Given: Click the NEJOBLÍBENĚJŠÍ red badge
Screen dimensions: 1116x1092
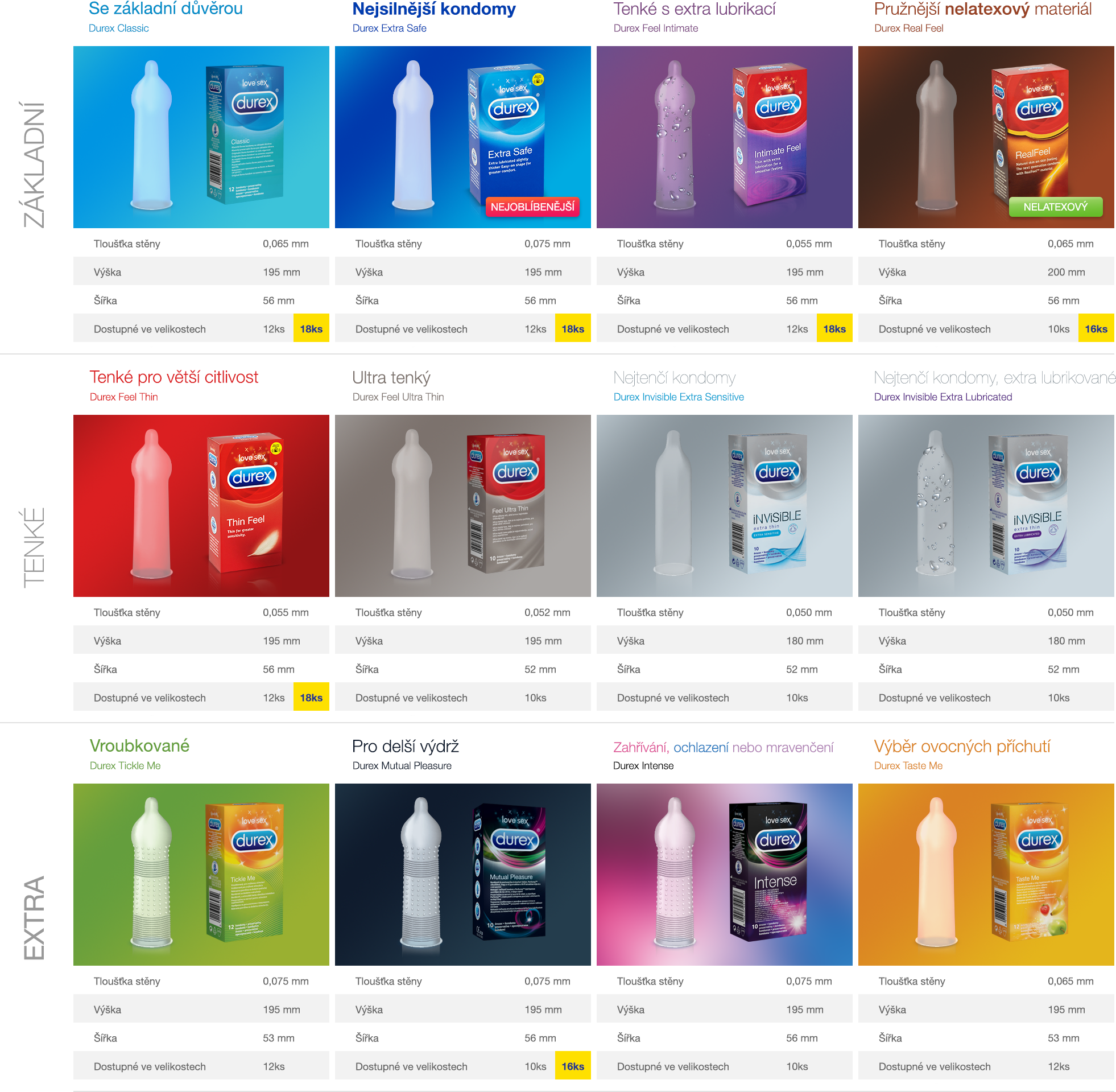Looking at the screenshot, I should pyautogui.click(x=532, y=207).
